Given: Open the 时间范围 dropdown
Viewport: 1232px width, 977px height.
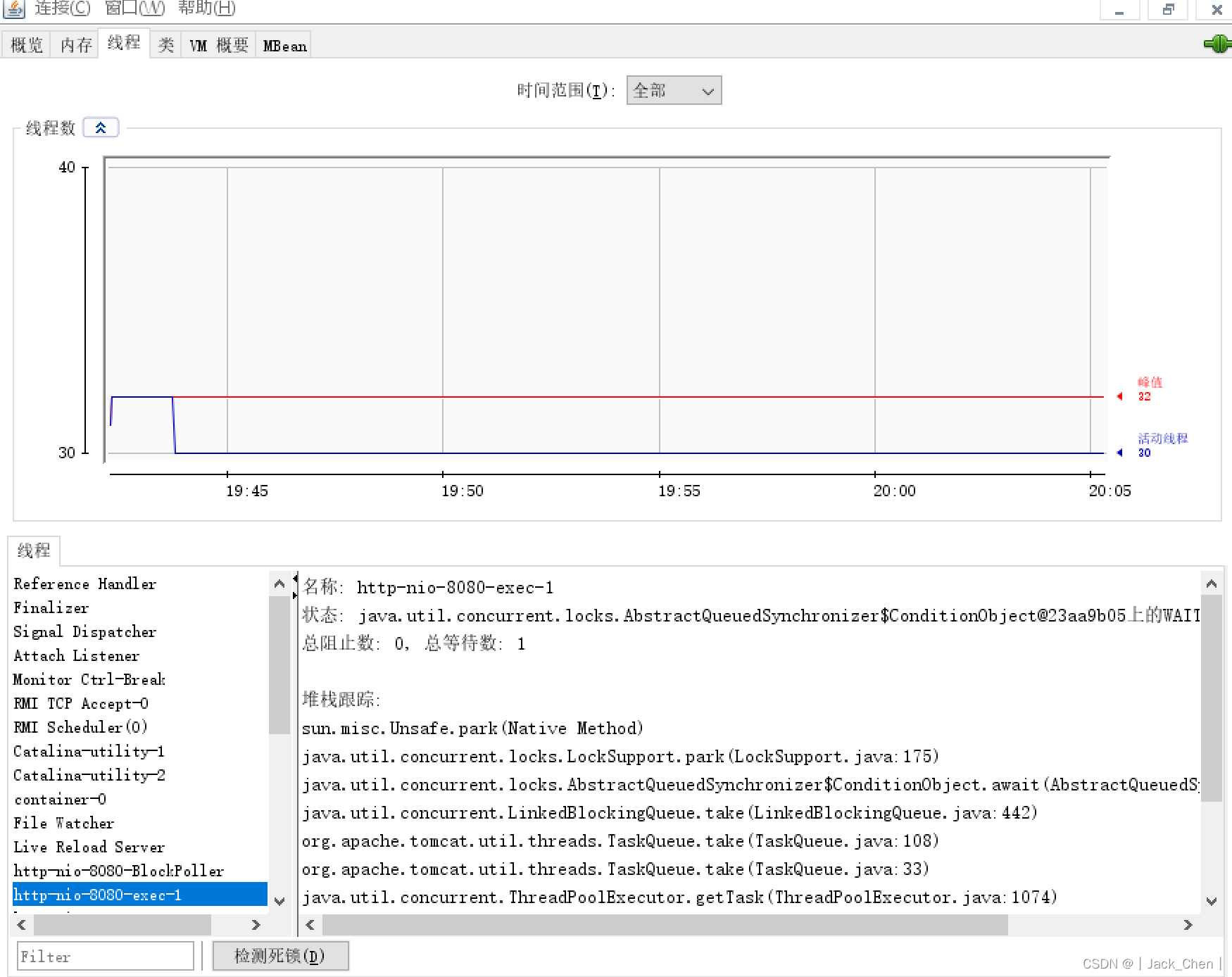Looking at the screenshot, I should [674, 90].
